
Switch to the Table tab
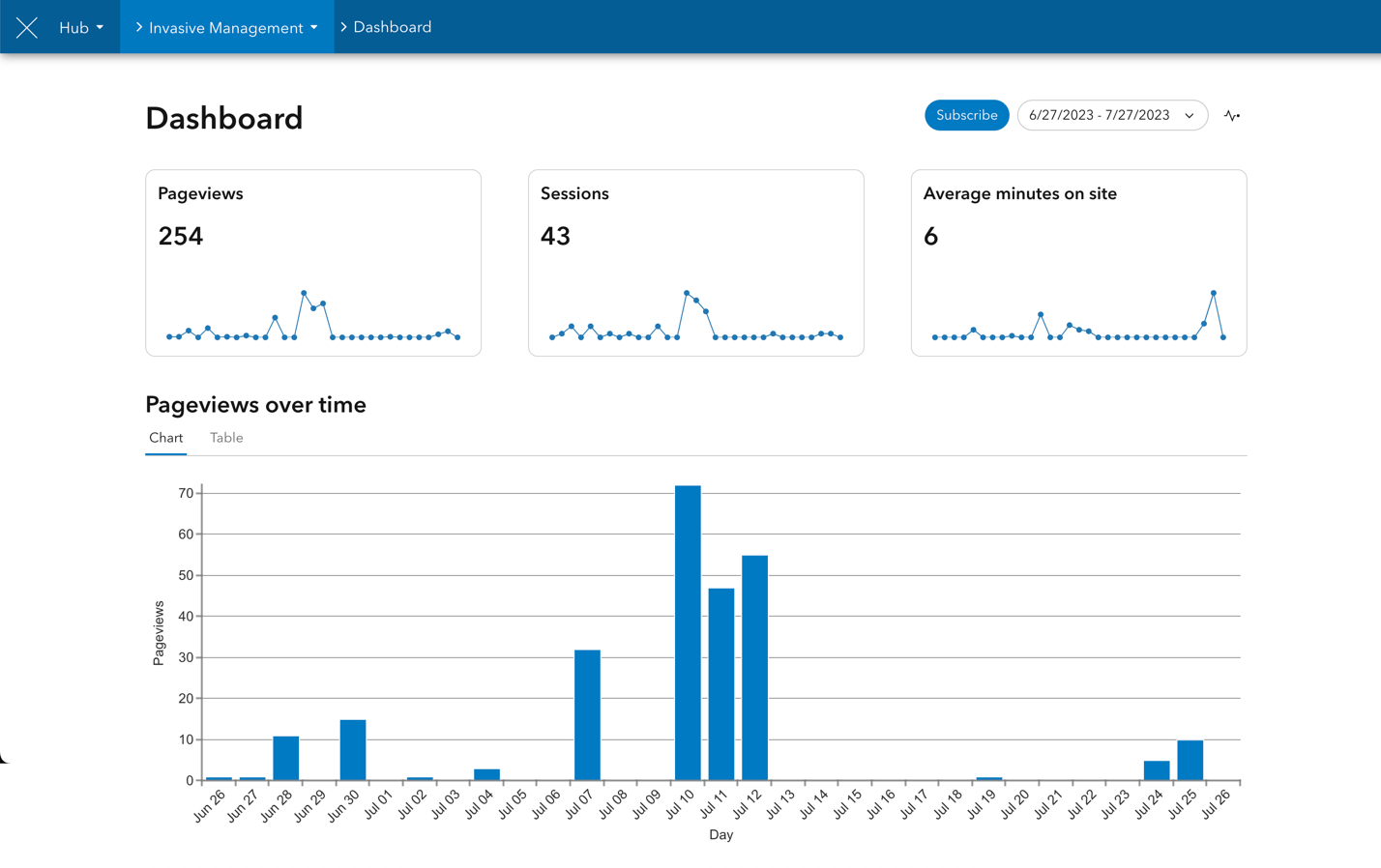click(x=226, y=437)
